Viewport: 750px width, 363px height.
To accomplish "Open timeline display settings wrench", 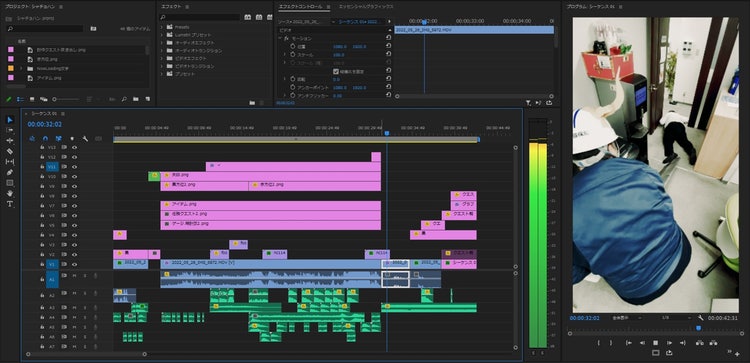I will tap(85, 139).
